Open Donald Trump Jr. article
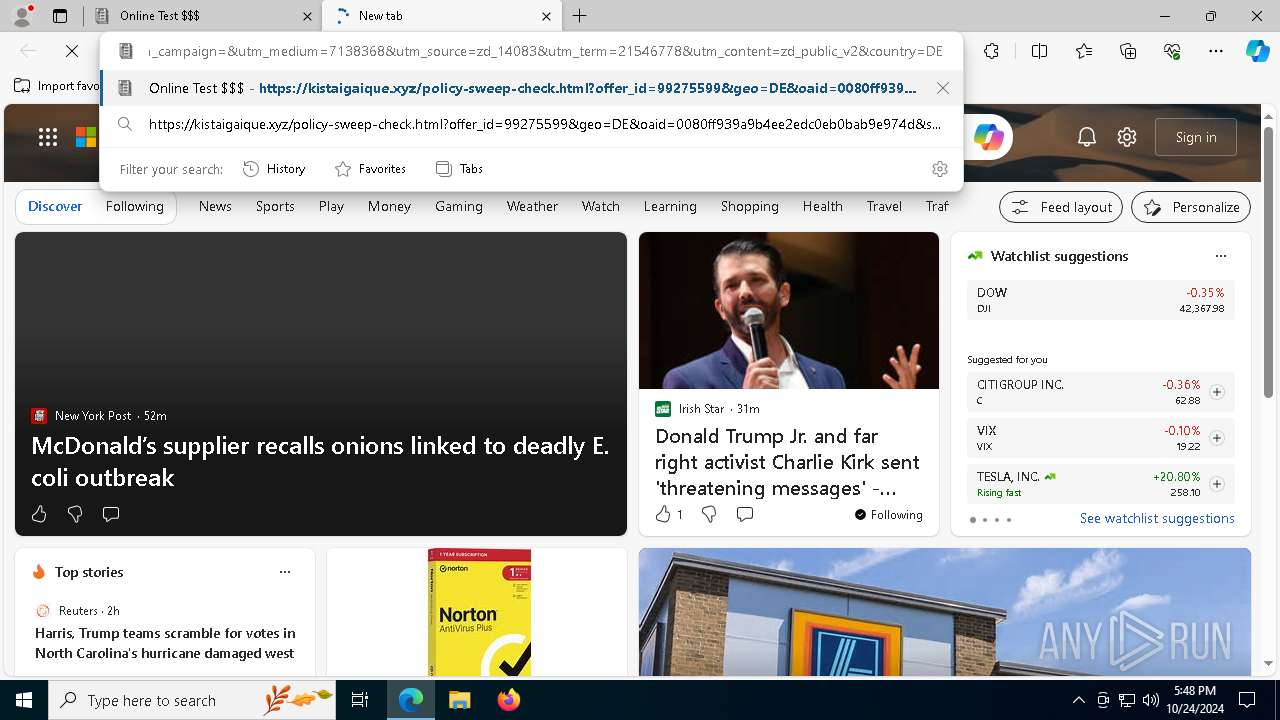Viewport: 1280px width, 720px height. [787, 462]
